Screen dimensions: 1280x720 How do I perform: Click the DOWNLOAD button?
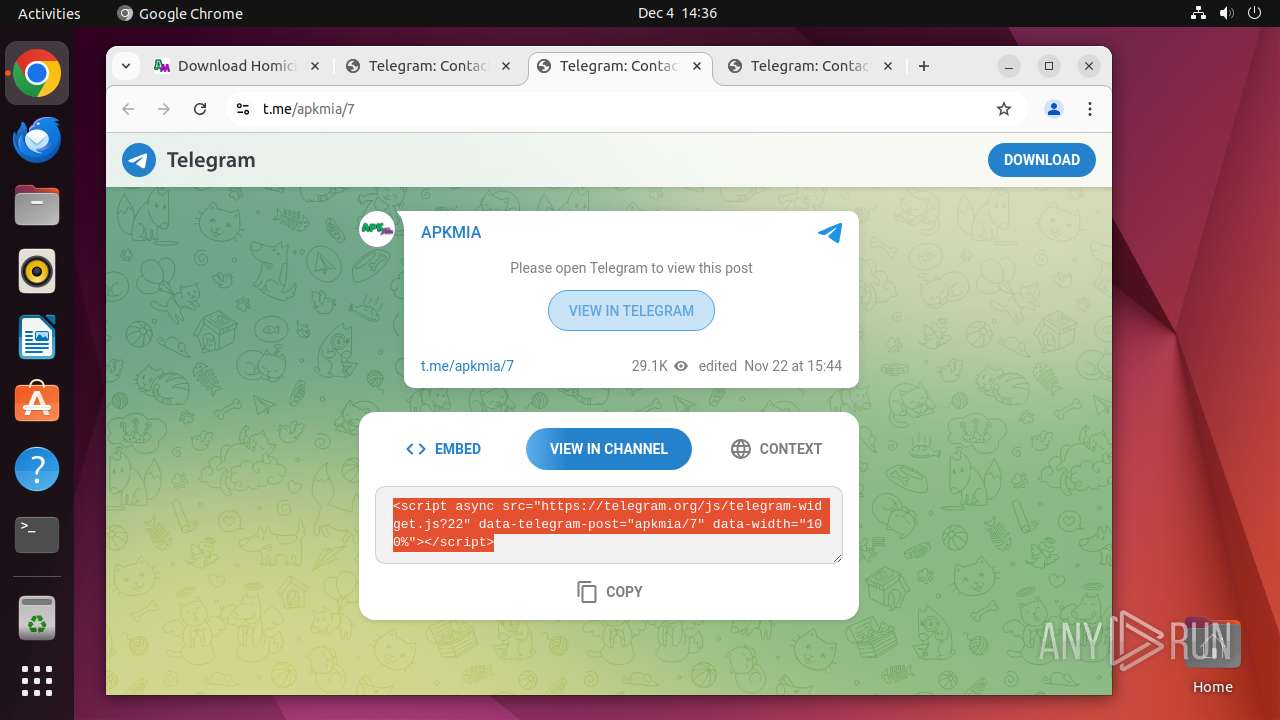[1042, 160]
